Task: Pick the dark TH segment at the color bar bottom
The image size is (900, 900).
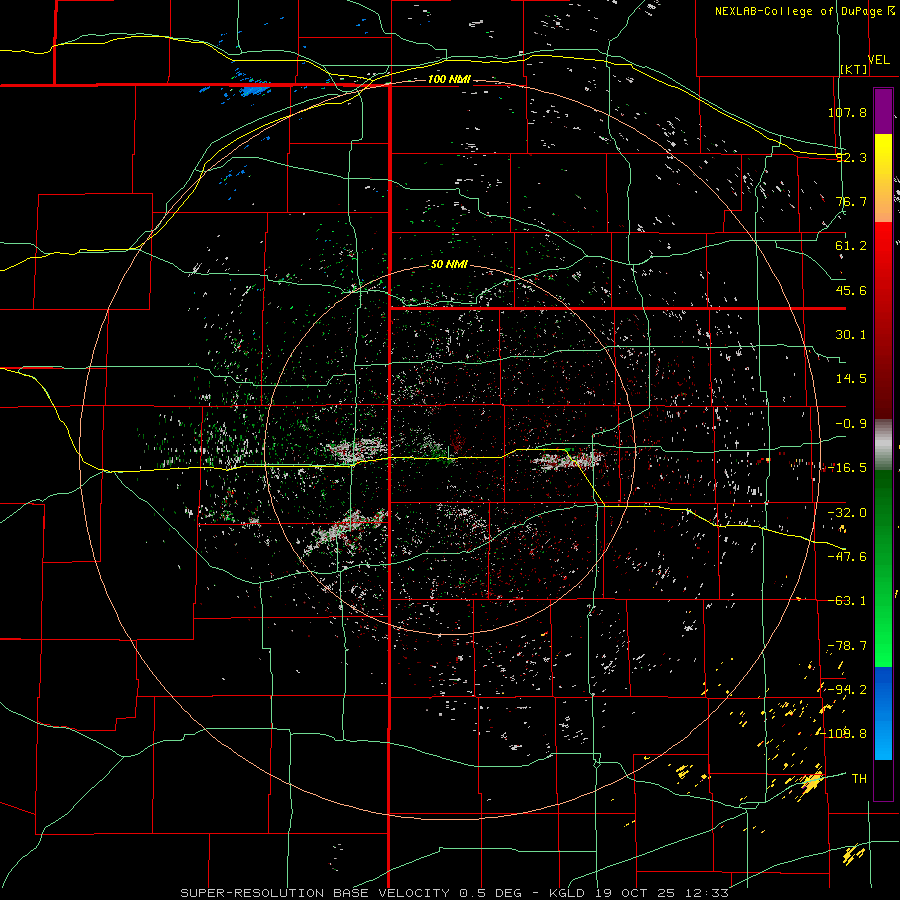Action: click(883, 779)
